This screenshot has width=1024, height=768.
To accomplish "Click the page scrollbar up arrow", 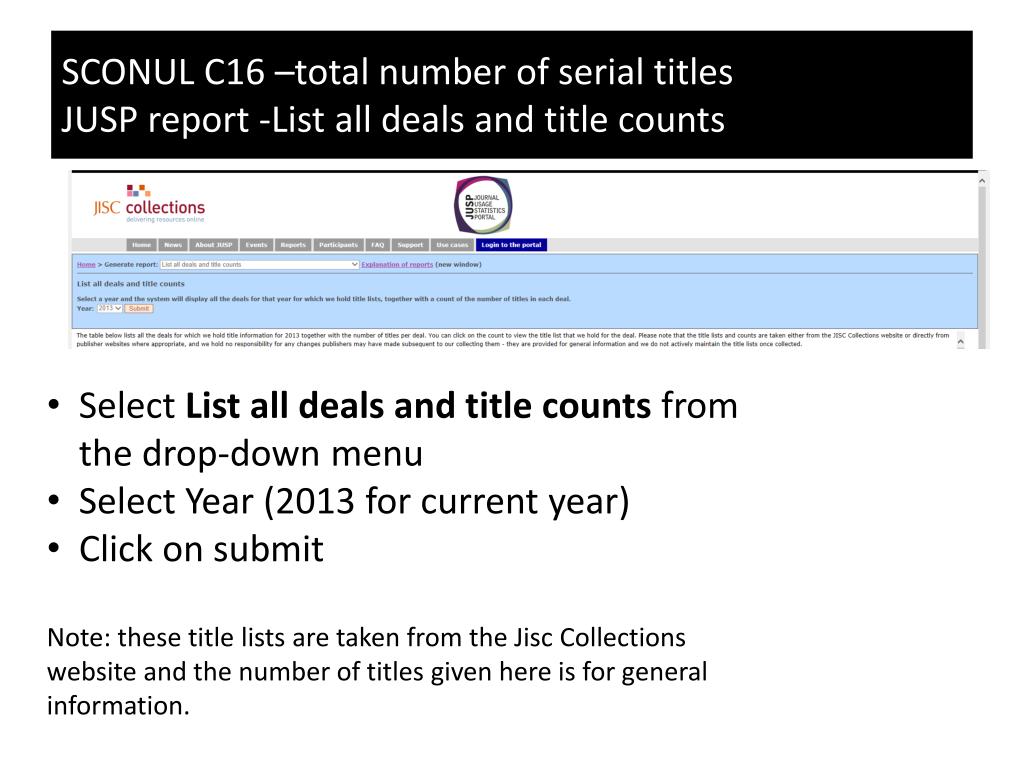I will (x=982, y=180).
